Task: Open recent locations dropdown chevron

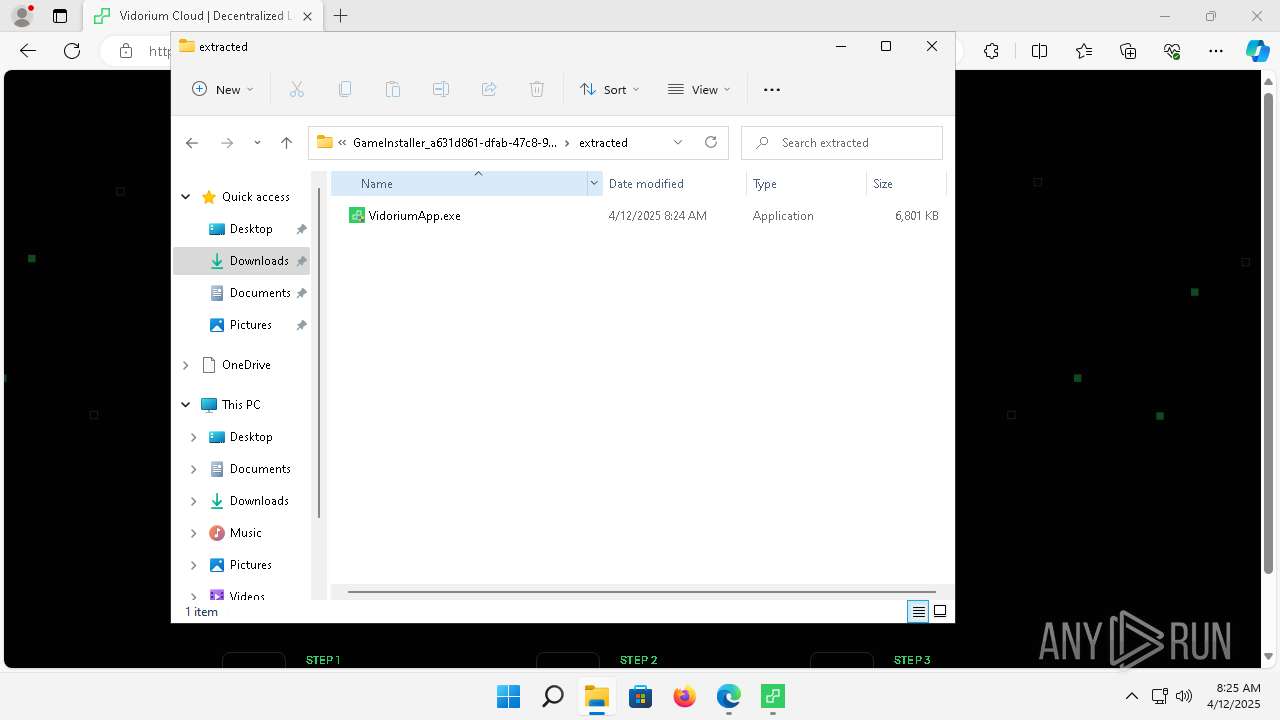Action: [257, 143]
